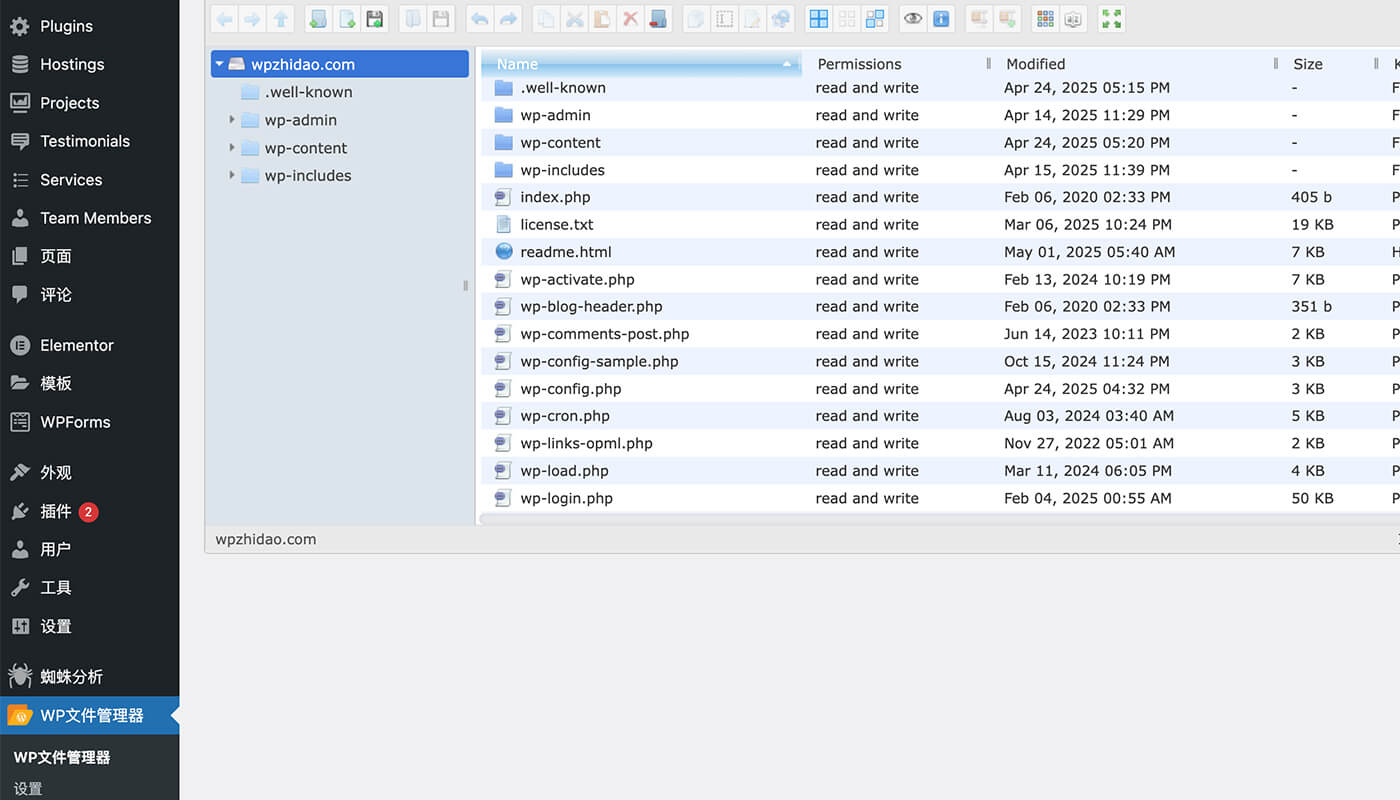The image size is (1400, 800).
Task: Click the Forward navigation arrow in toolbar
Action: (x=253, y=18)
